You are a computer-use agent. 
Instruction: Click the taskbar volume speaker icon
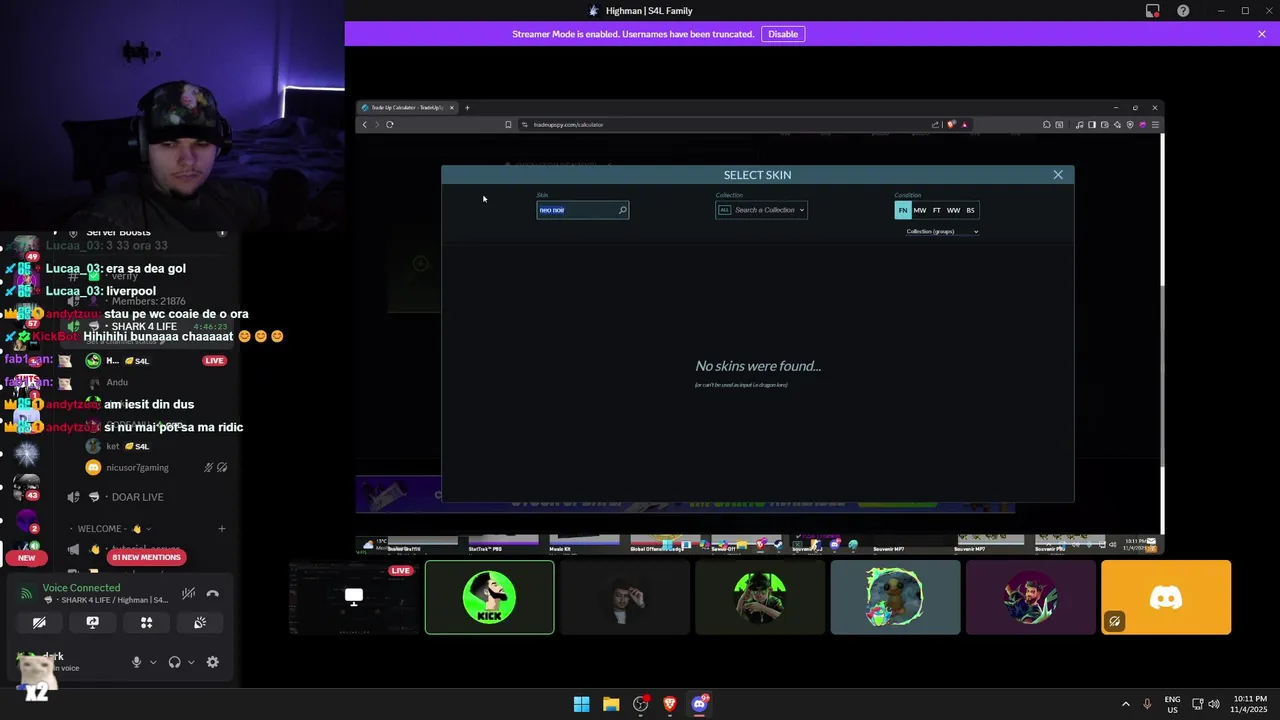point(1214,704)
